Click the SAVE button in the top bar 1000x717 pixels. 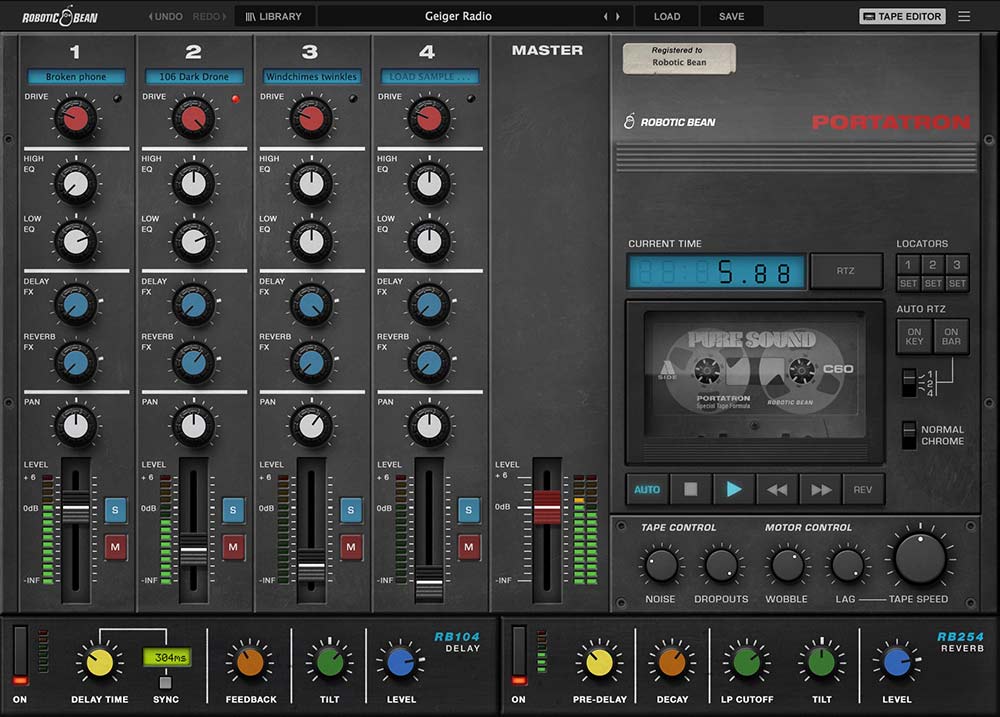(x=731, y=16)
